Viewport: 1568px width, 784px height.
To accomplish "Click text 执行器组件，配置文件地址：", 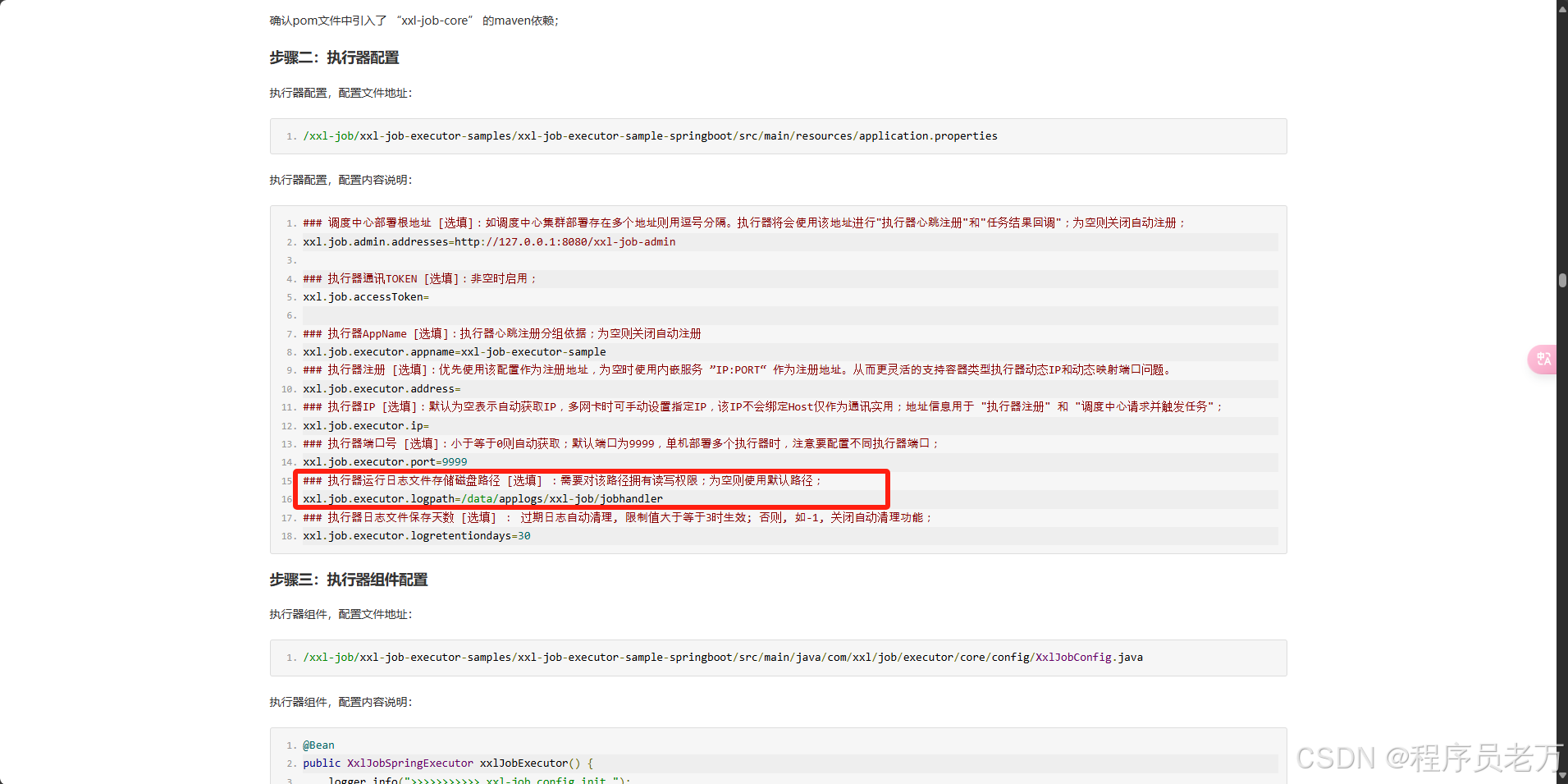I will tap(341, 614).
